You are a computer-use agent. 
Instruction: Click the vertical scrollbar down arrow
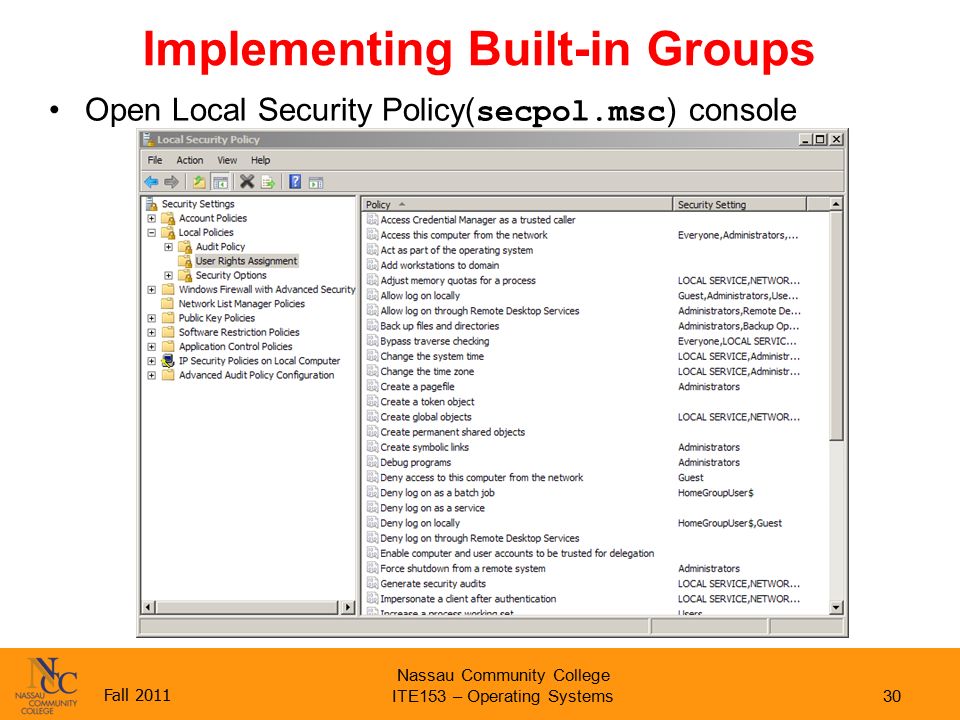pyautogui.click(x=836, y=607)
